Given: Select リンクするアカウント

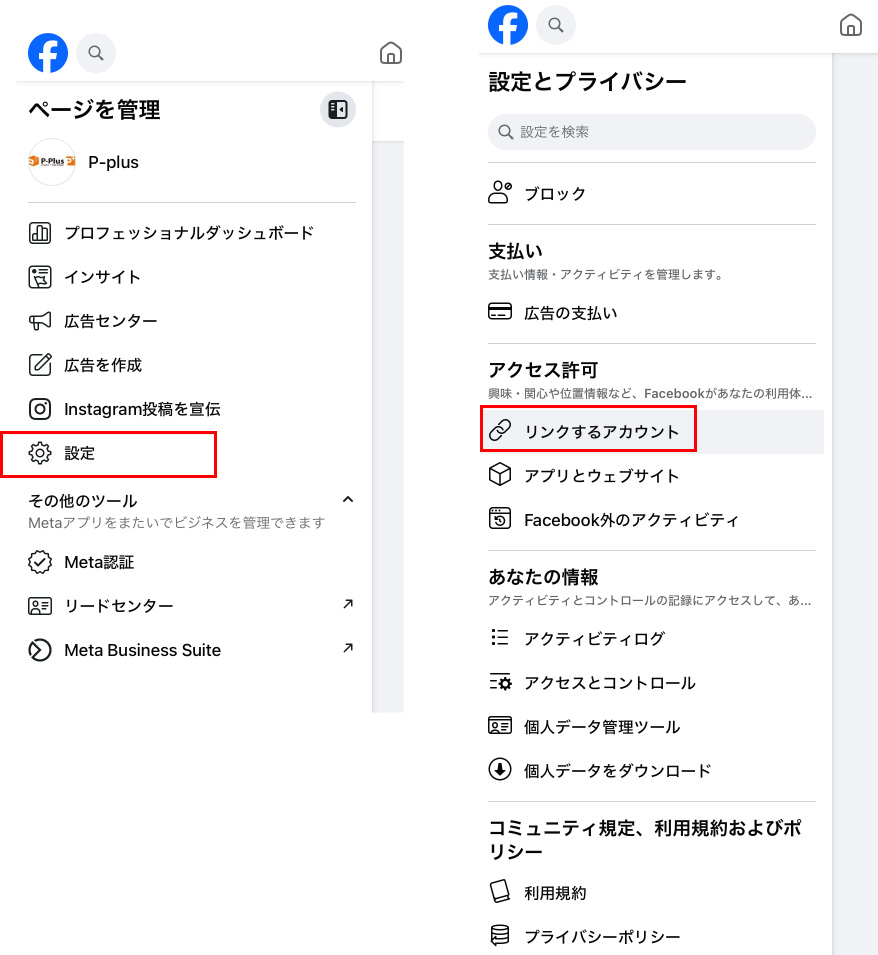Looking at the screenshot, I should (601, 432).
